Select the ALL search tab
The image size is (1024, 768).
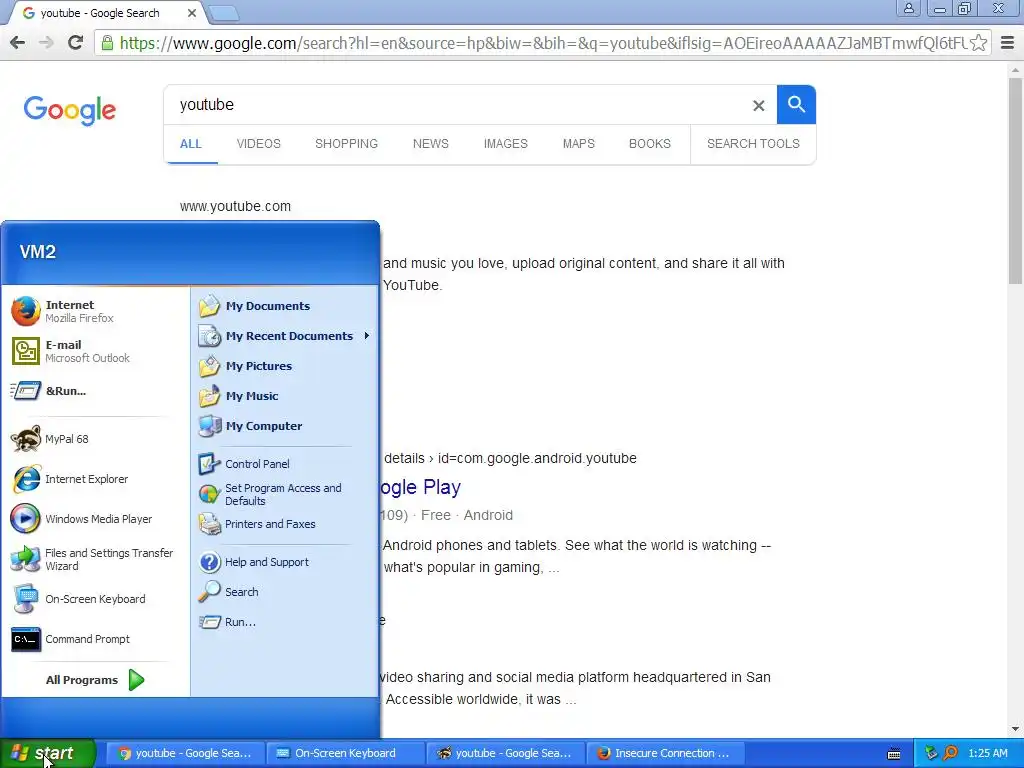pyautogui.click(x=191, y=144)
